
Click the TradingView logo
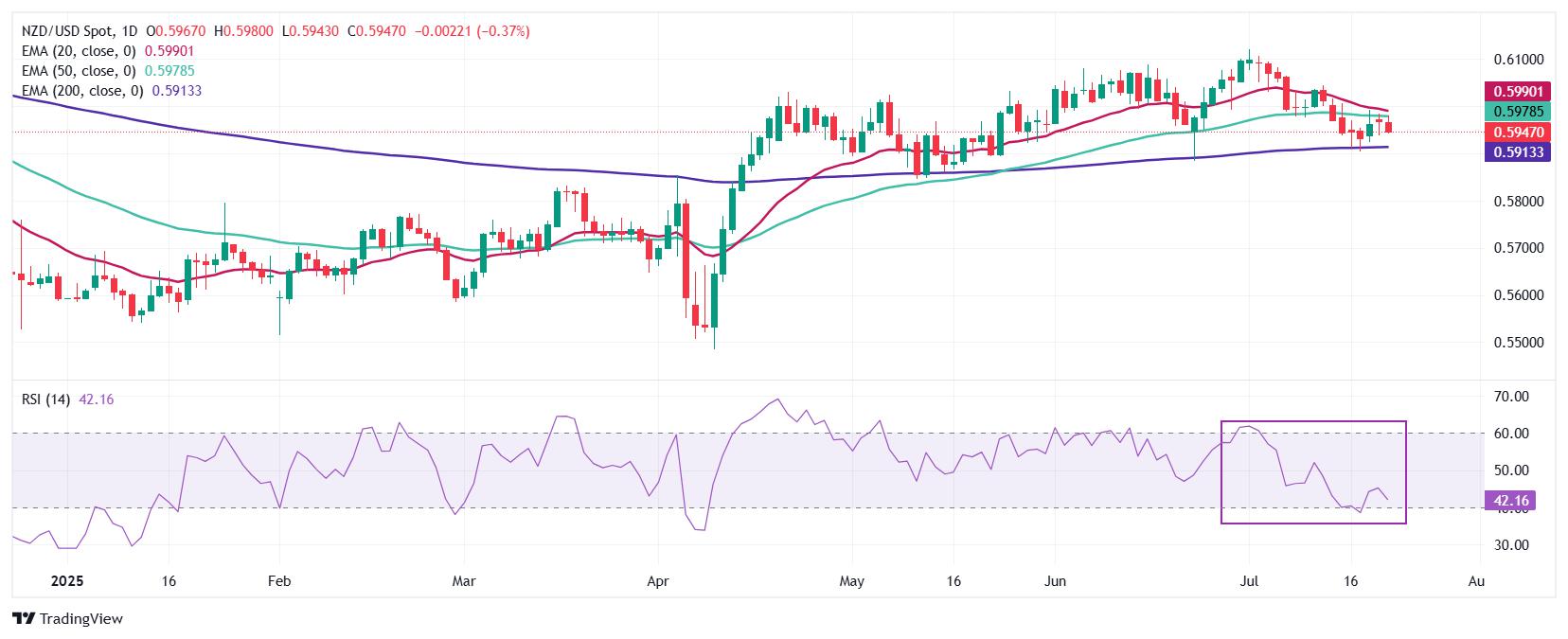67,619
